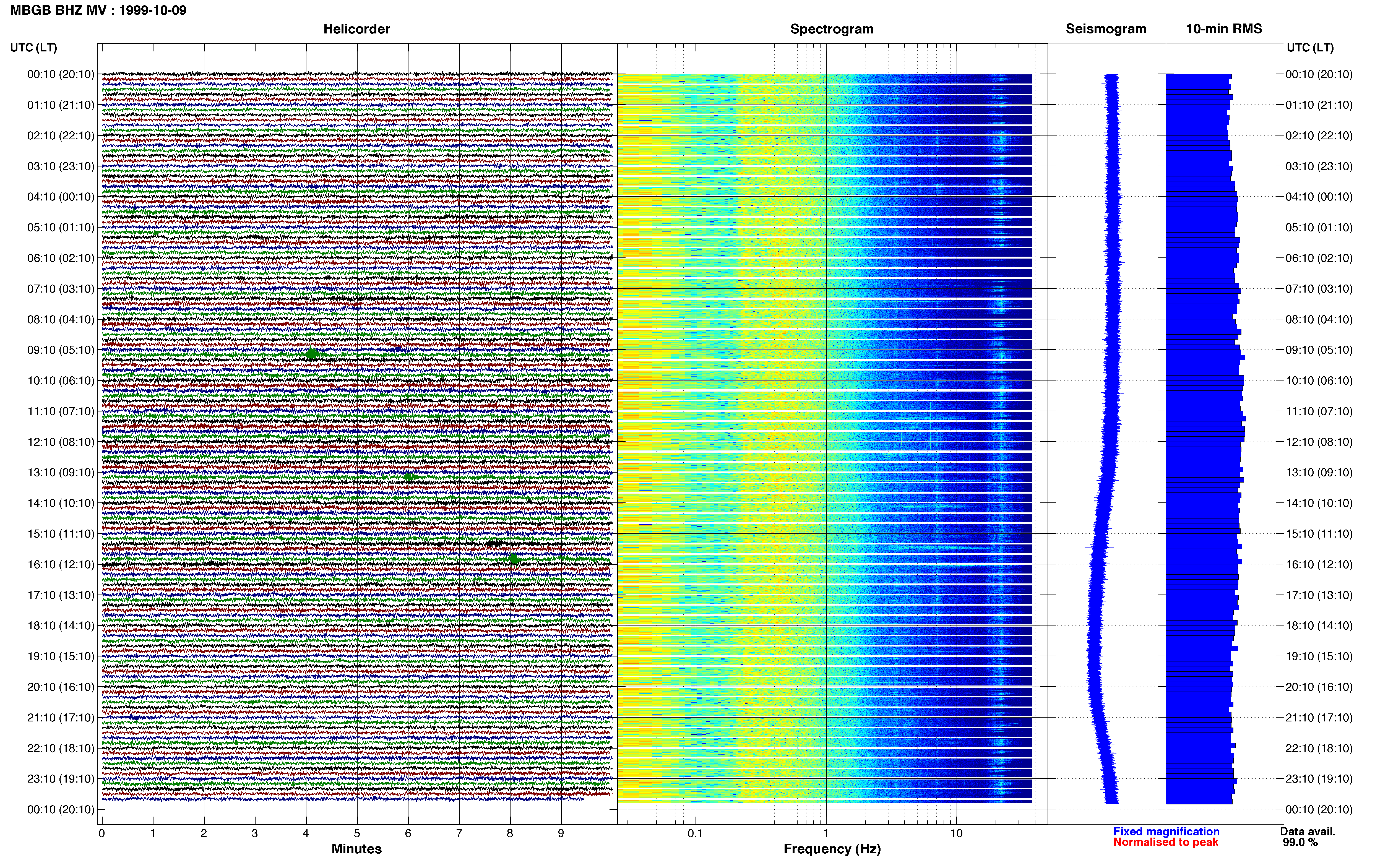Select left axis label "09:10 (05:10)"
Viewport: 1388px width, 868px height.
(x=61, y=350)
